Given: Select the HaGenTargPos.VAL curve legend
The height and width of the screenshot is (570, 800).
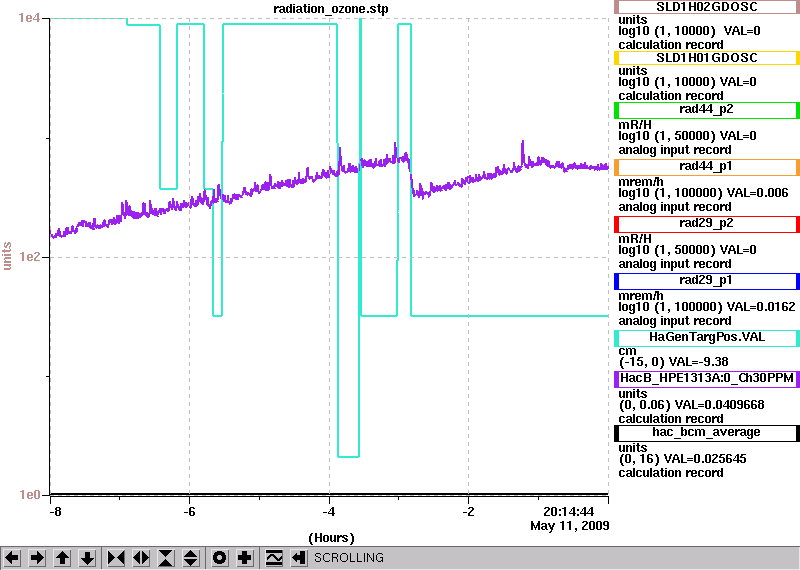Looking at the screenshot, I should [x=707, y=338].
